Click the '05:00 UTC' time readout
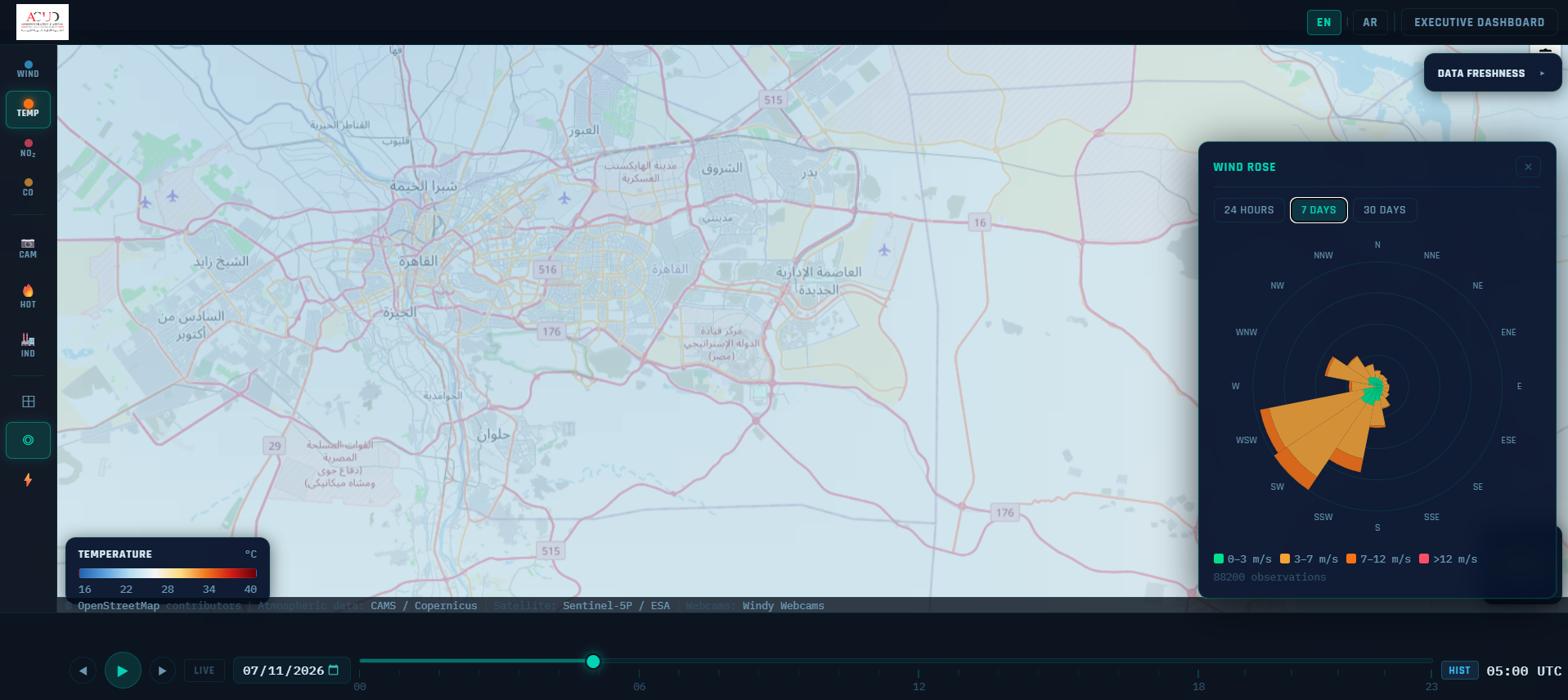The height and width of the screenshot is (700, 1568). pyautogui.click(x=1524, y=671)
